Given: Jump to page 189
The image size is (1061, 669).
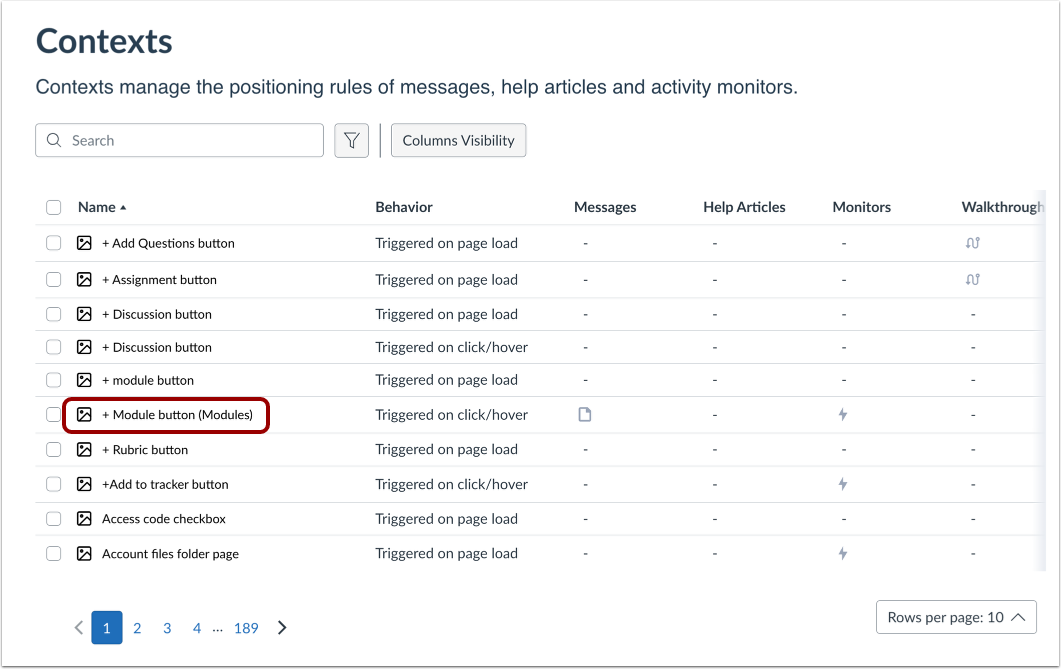Looking at the screenshot, I should (246, 628).
